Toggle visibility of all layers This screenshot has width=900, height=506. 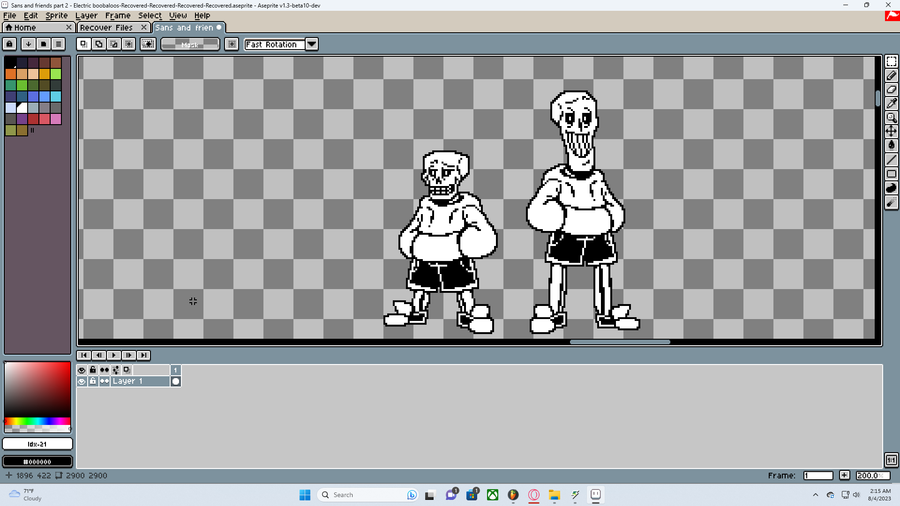82,370
